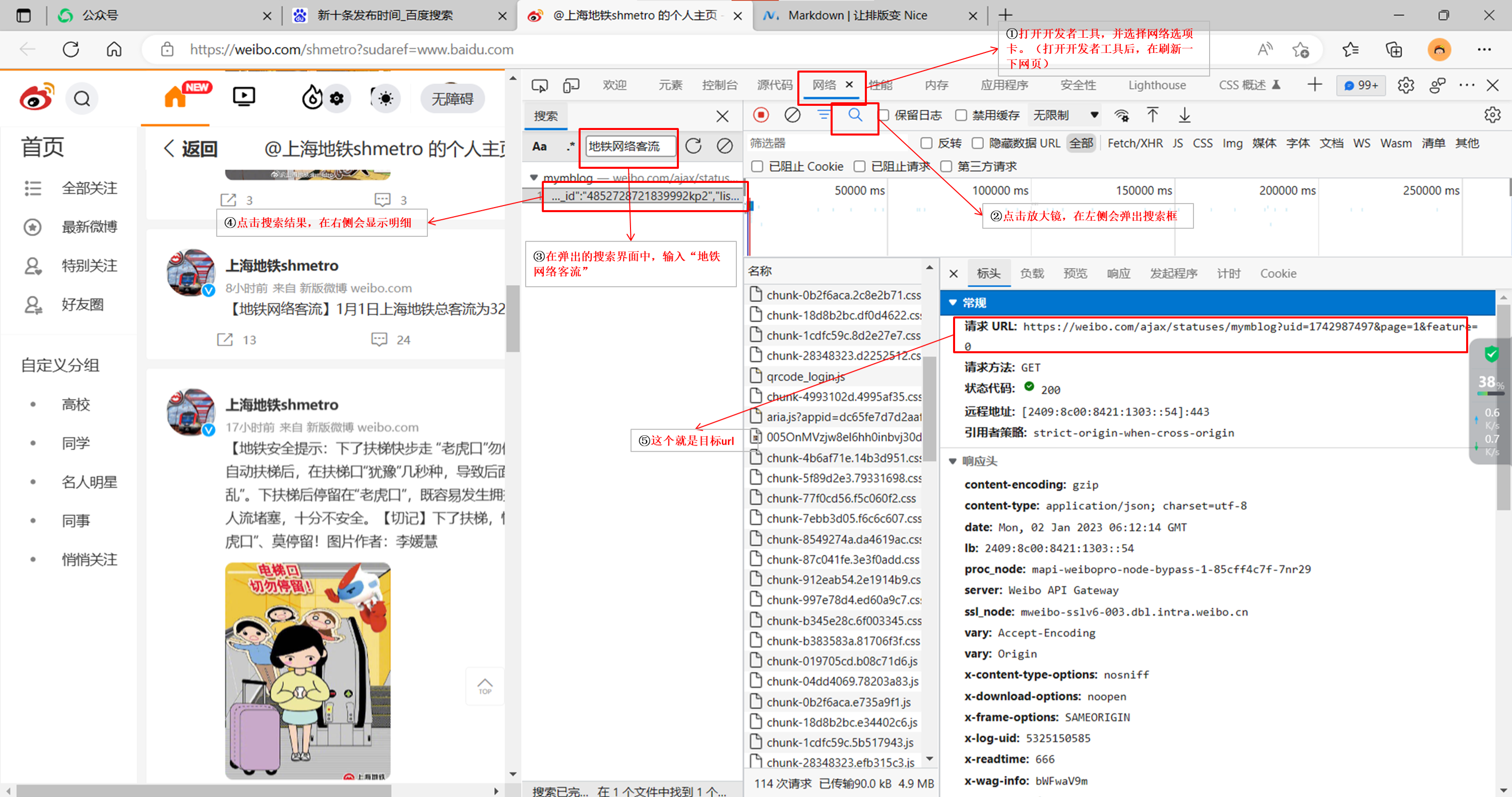Collapse the mymblog search result group
Viewport: 1512px width, 797px height.
pyautogui.click(x=534, y=177)
